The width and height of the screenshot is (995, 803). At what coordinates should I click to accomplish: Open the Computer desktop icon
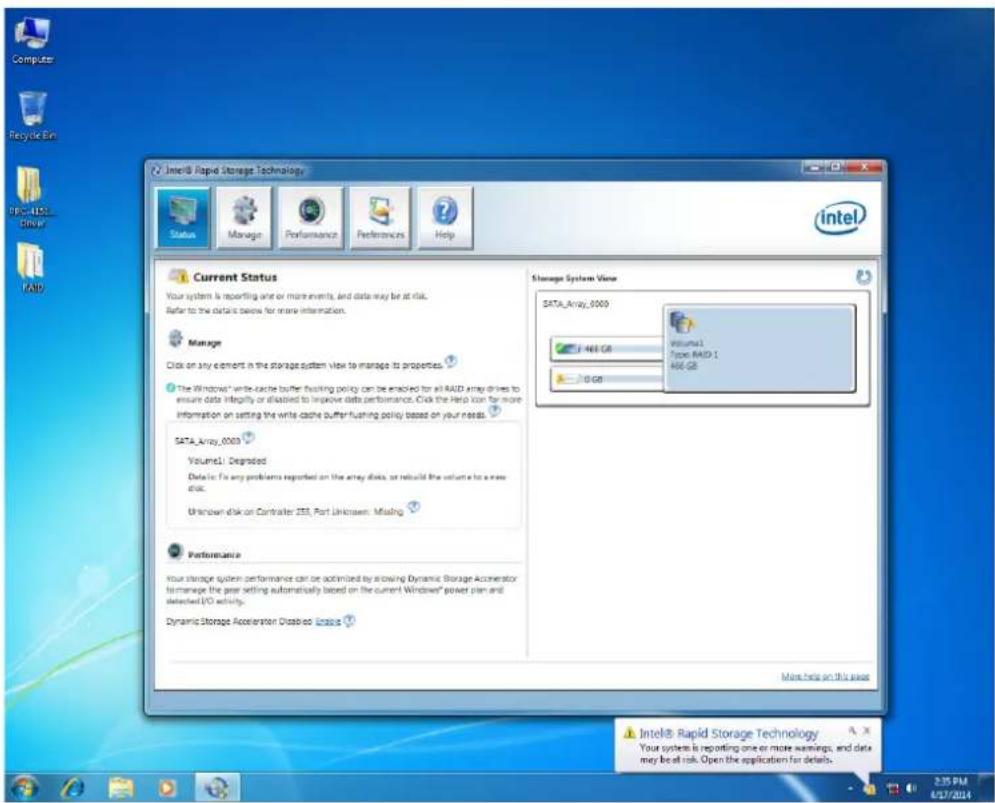[x=32, y=41]
